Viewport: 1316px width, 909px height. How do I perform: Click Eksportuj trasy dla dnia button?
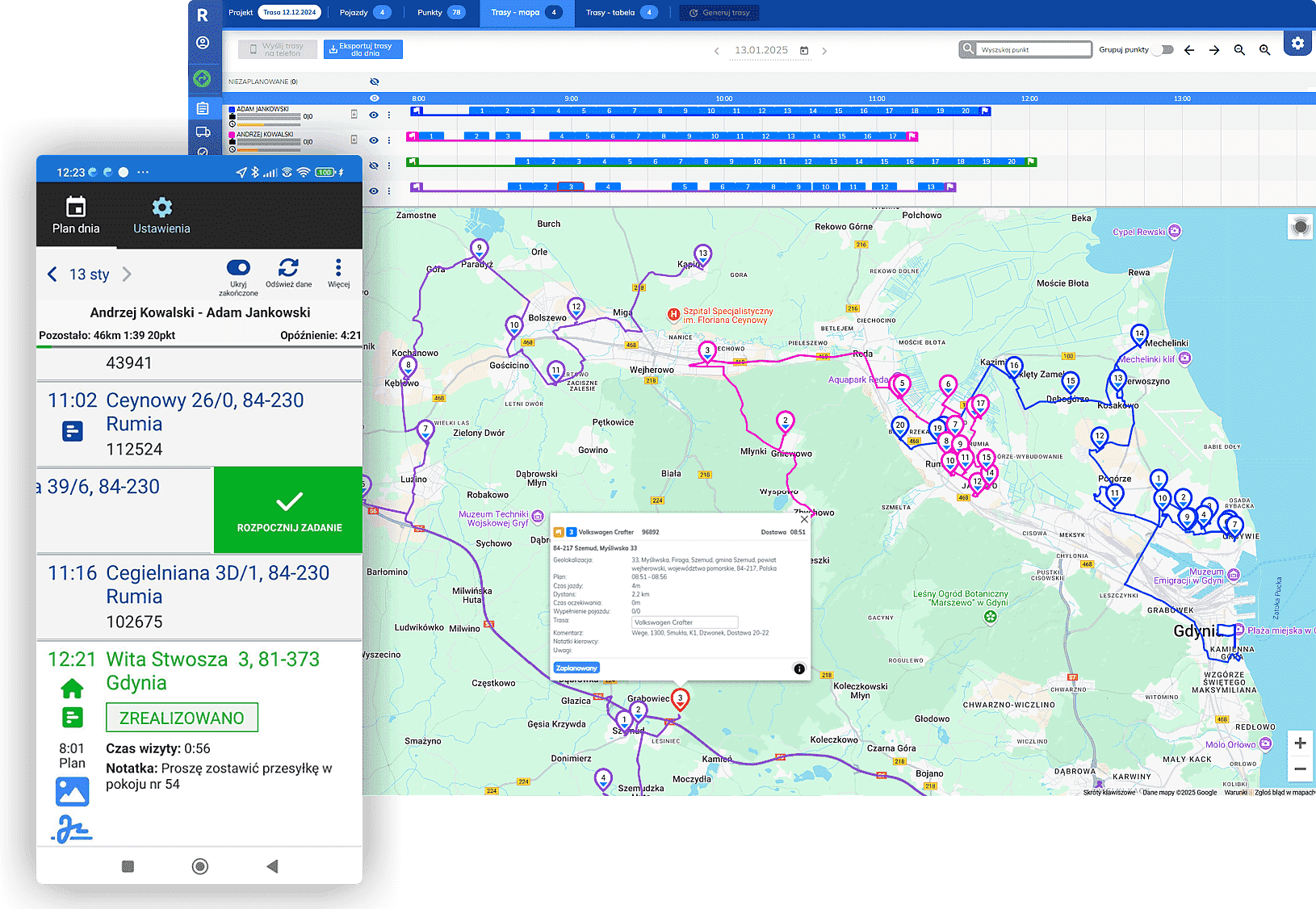click(363, 49)
